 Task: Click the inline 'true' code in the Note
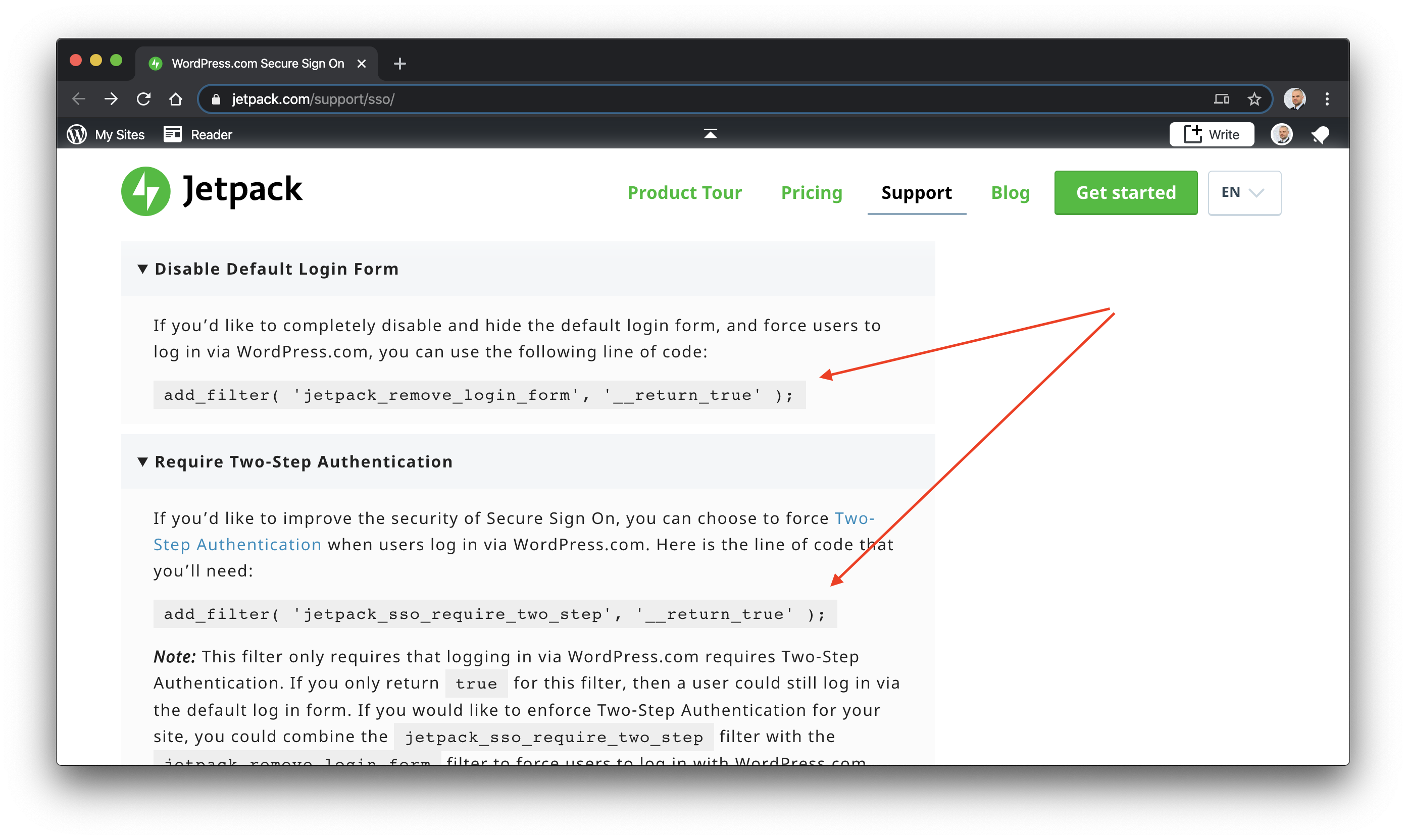click(476, 684)
